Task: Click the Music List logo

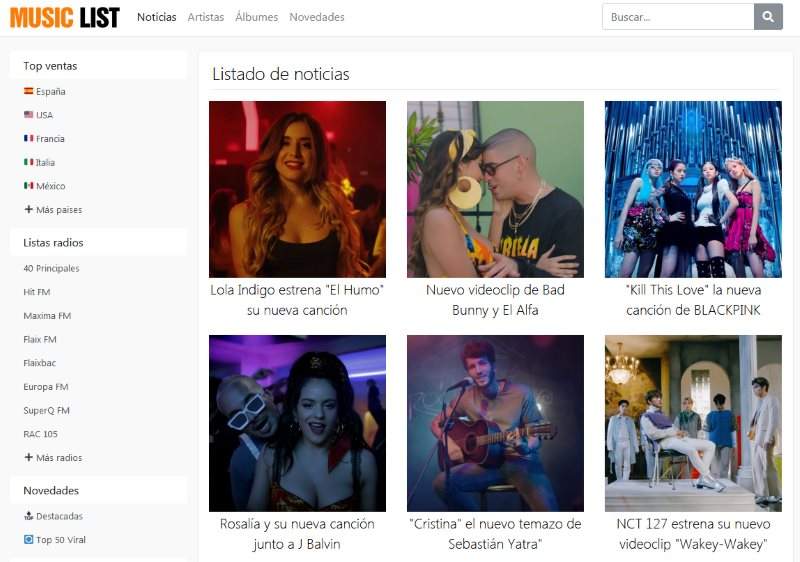Action: (x=65, y=17)
